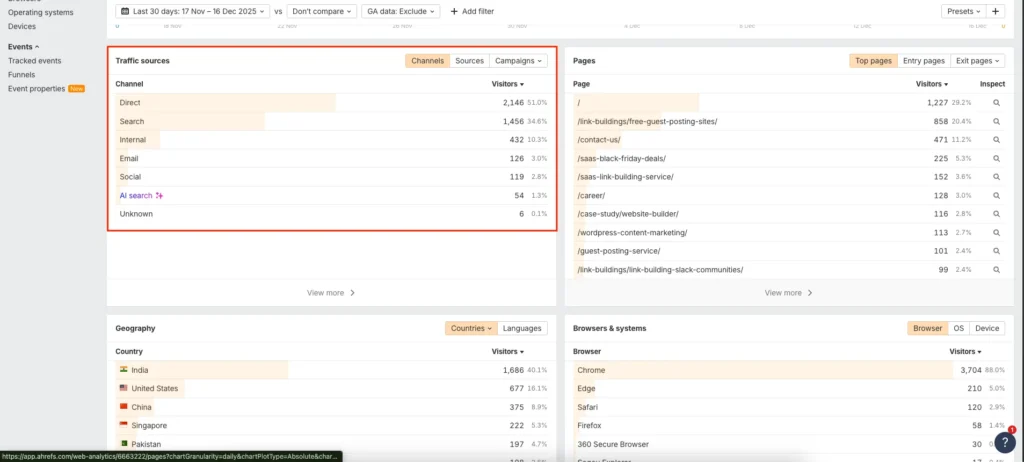Open the help question mark bubble
Screen dimensions: 1024x462
point(1005,442)
